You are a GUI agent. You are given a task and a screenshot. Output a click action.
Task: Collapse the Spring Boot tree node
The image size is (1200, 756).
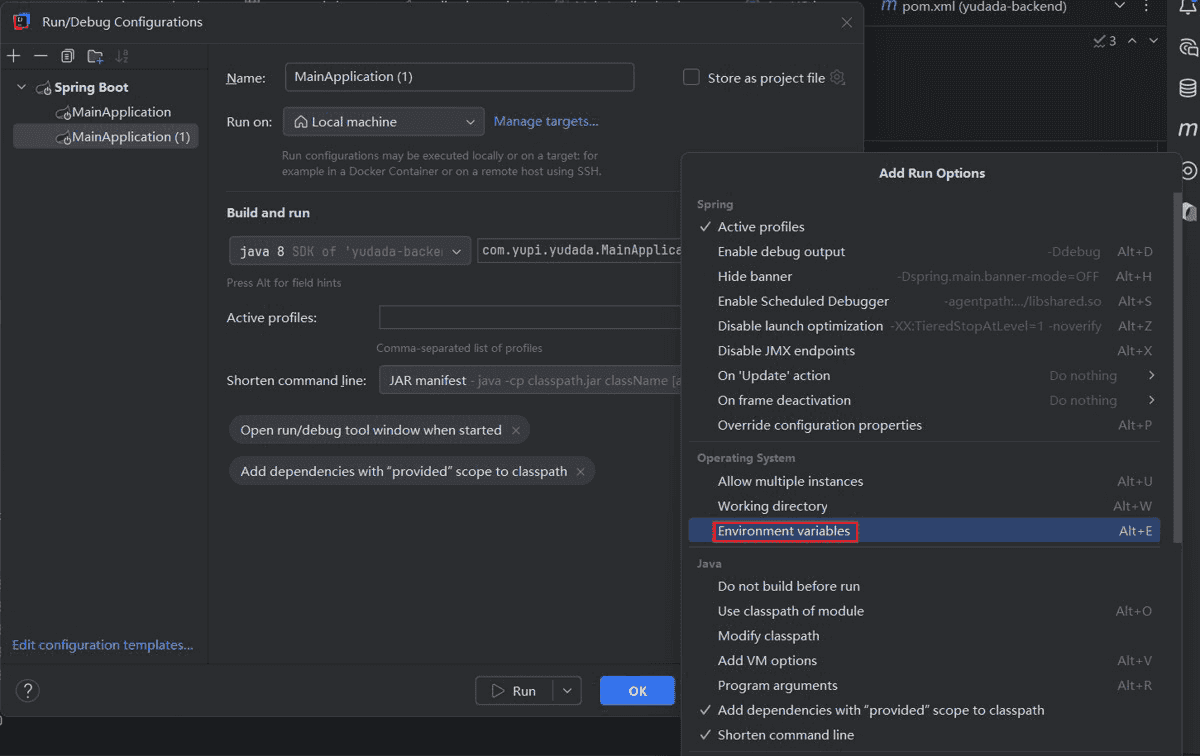tap(22, 88)
